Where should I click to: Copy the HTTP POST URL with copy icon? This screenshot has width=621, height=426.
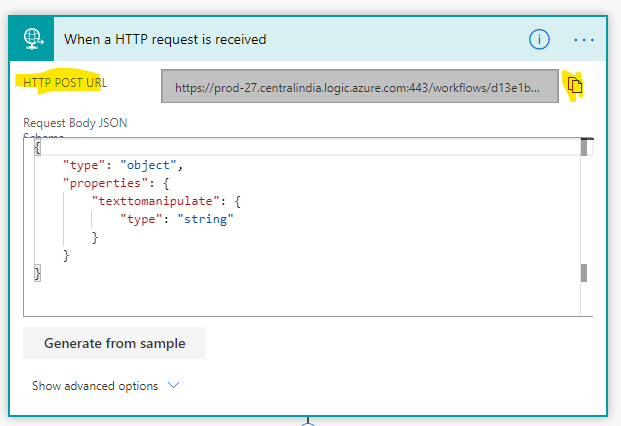click(x=575, y=86)
